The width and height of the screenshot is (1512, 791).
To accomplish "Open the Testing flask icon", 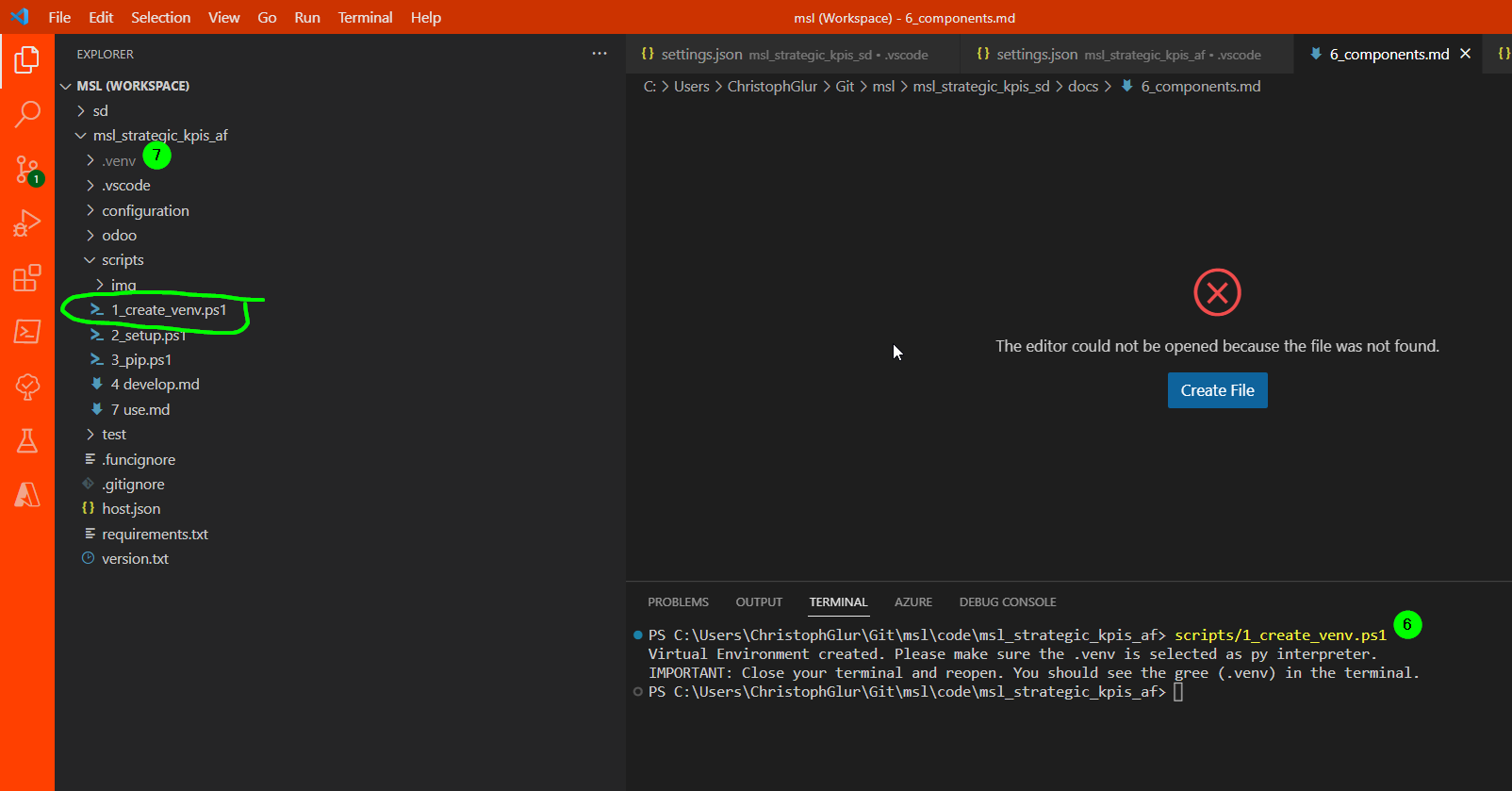I will (x=27, y=440).
